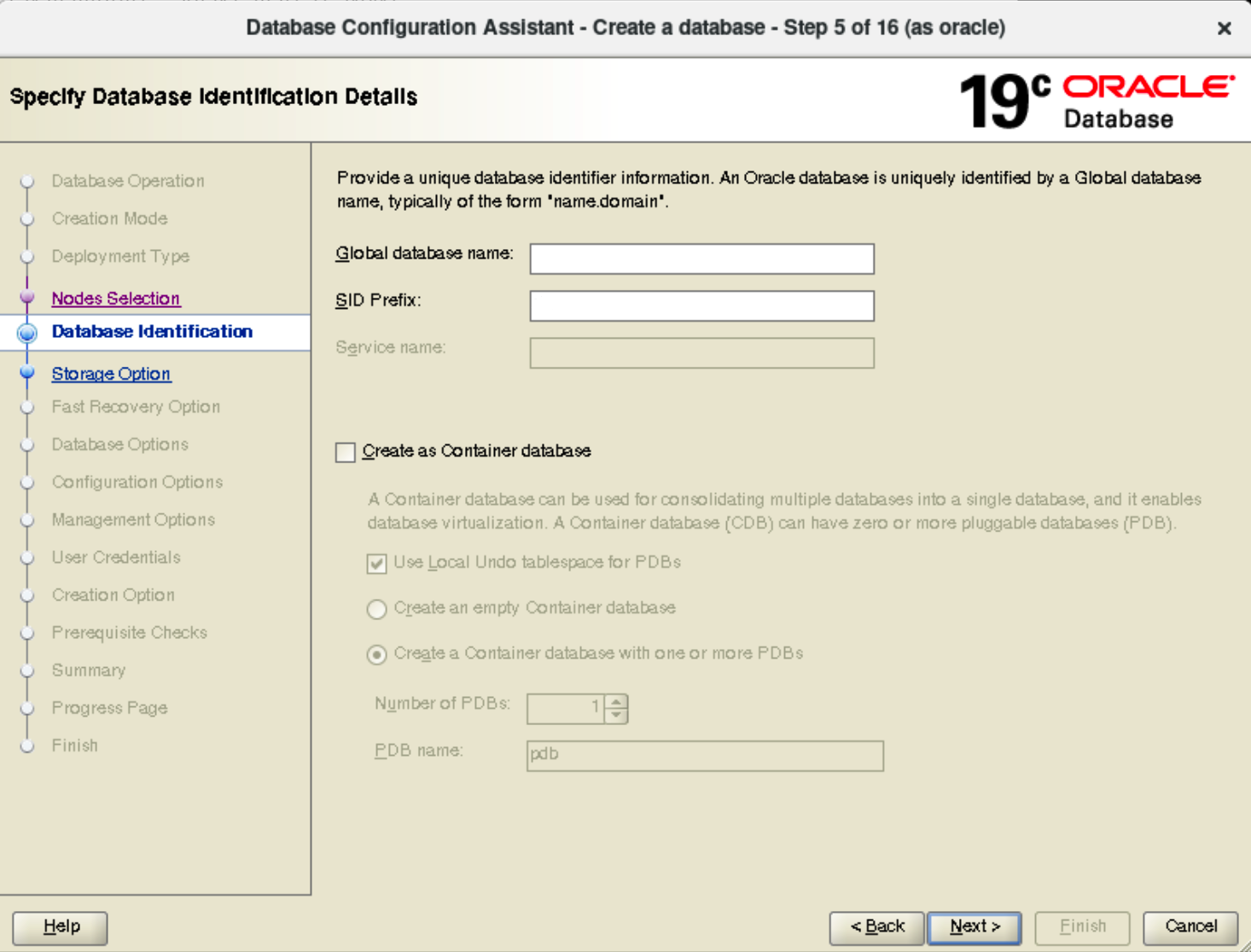
Task: Click the Summary step
Action: 88,670
